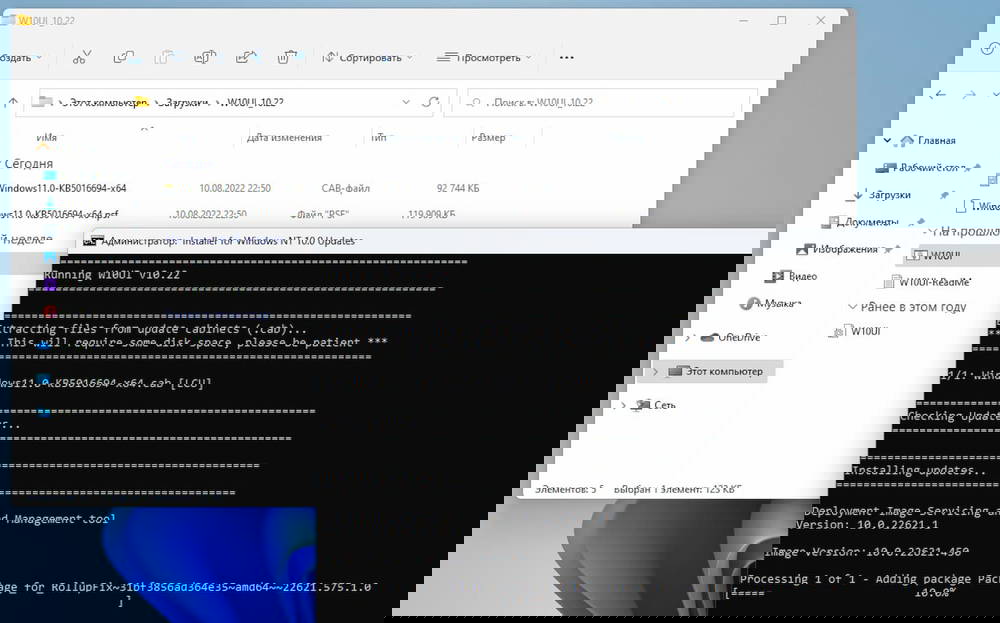Sort by the Размер column header
Viewport: 1000px width, 623px height.
coord(488,137)
